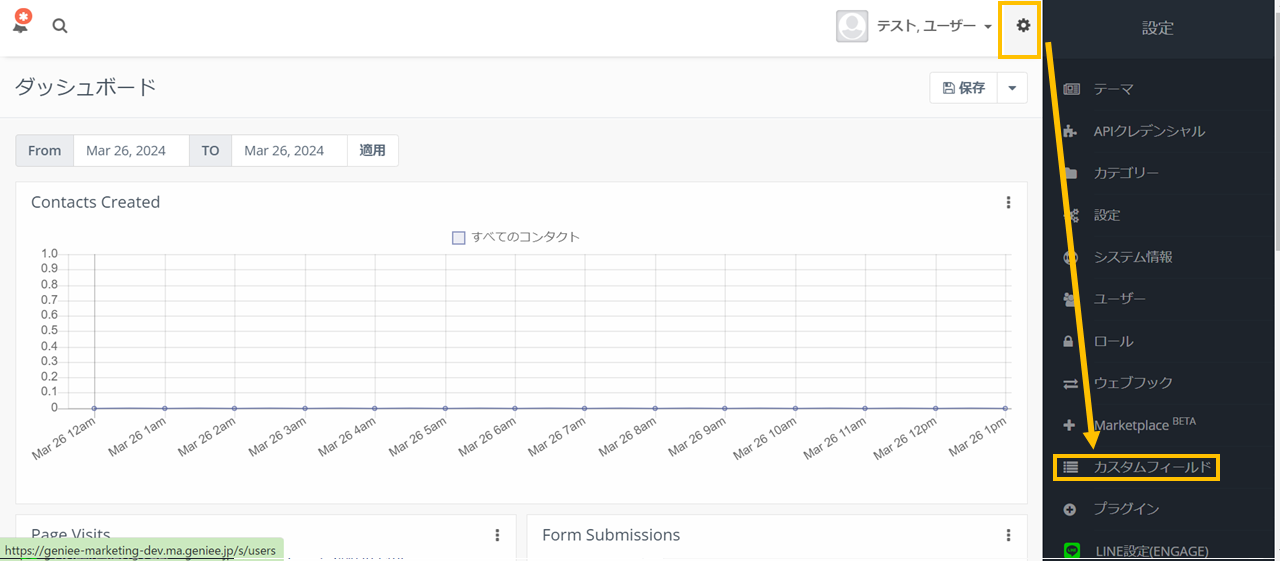Open the notifications bell icon

[21, 22]
